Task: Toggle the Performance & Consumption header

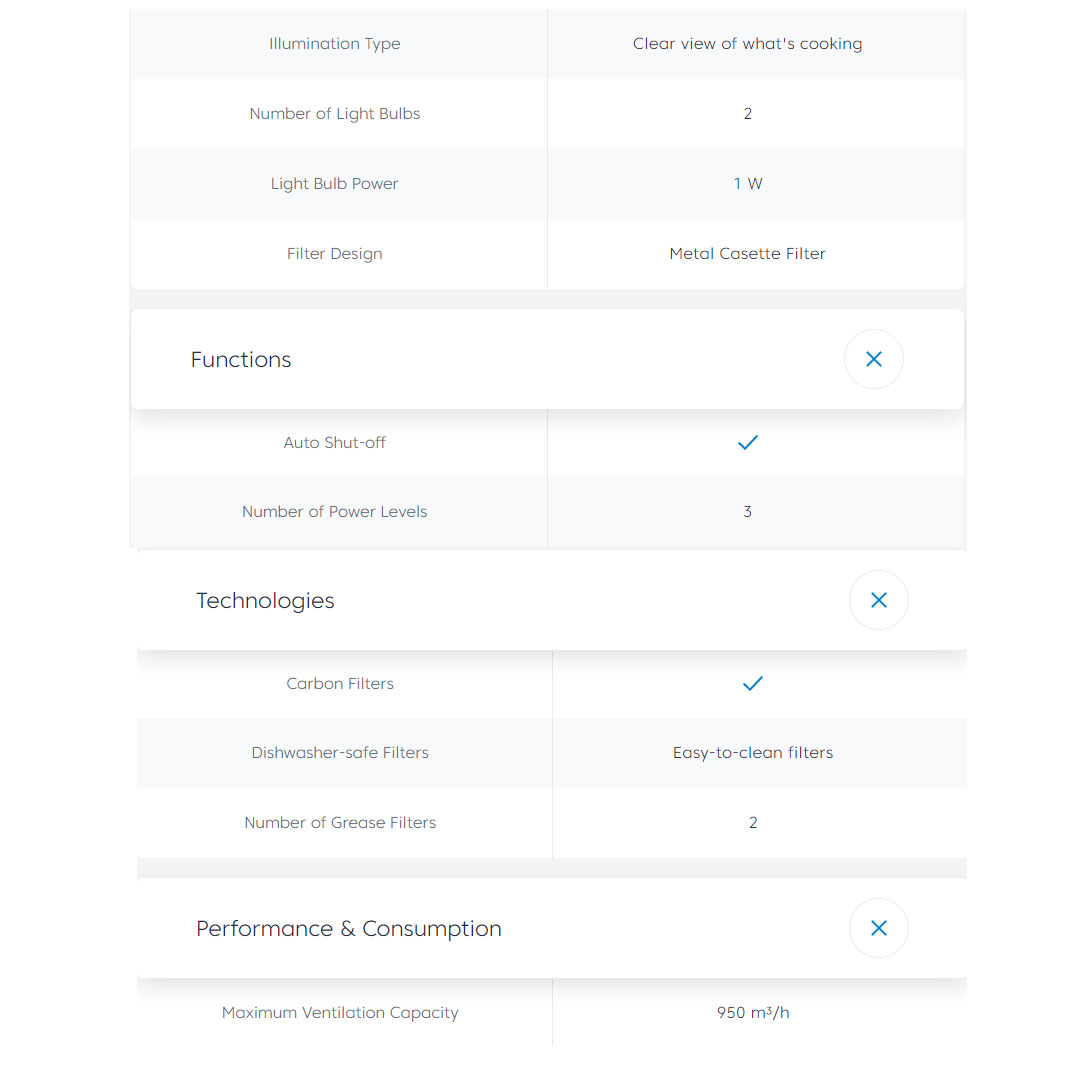Action: point(348,929)
